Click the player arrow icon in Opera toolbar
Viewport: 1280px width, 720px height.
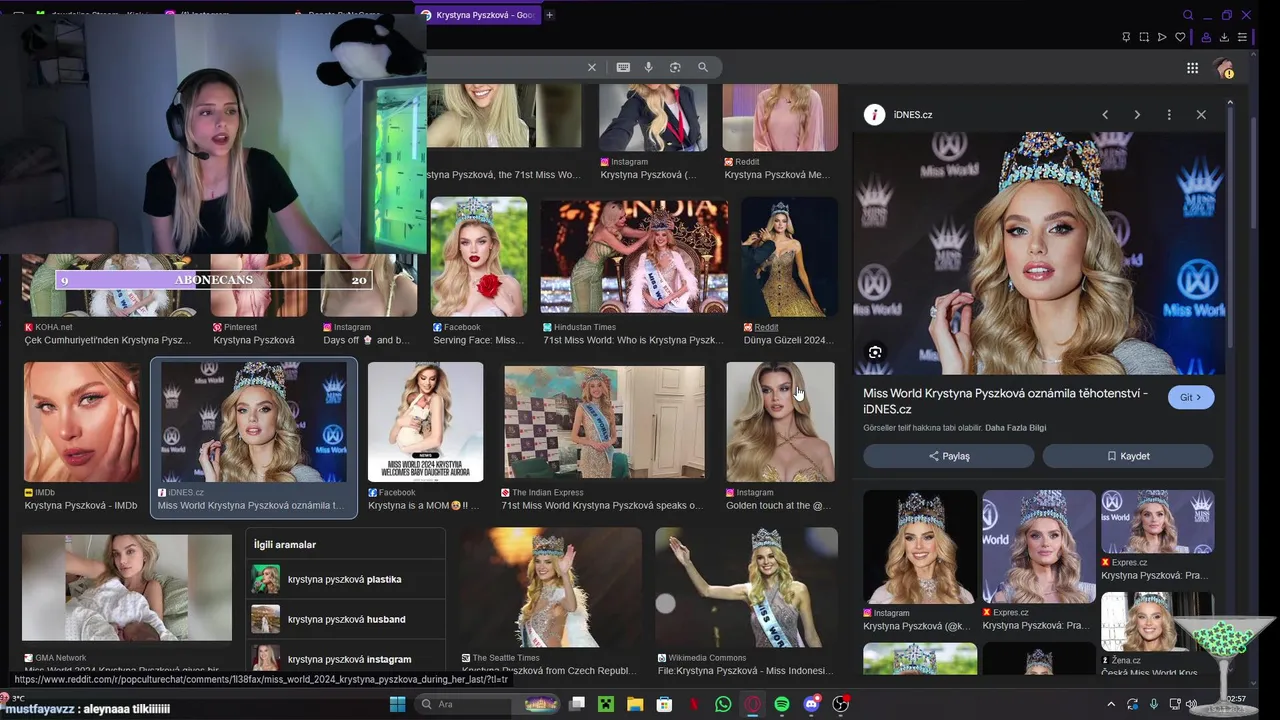coord(1162,37)
